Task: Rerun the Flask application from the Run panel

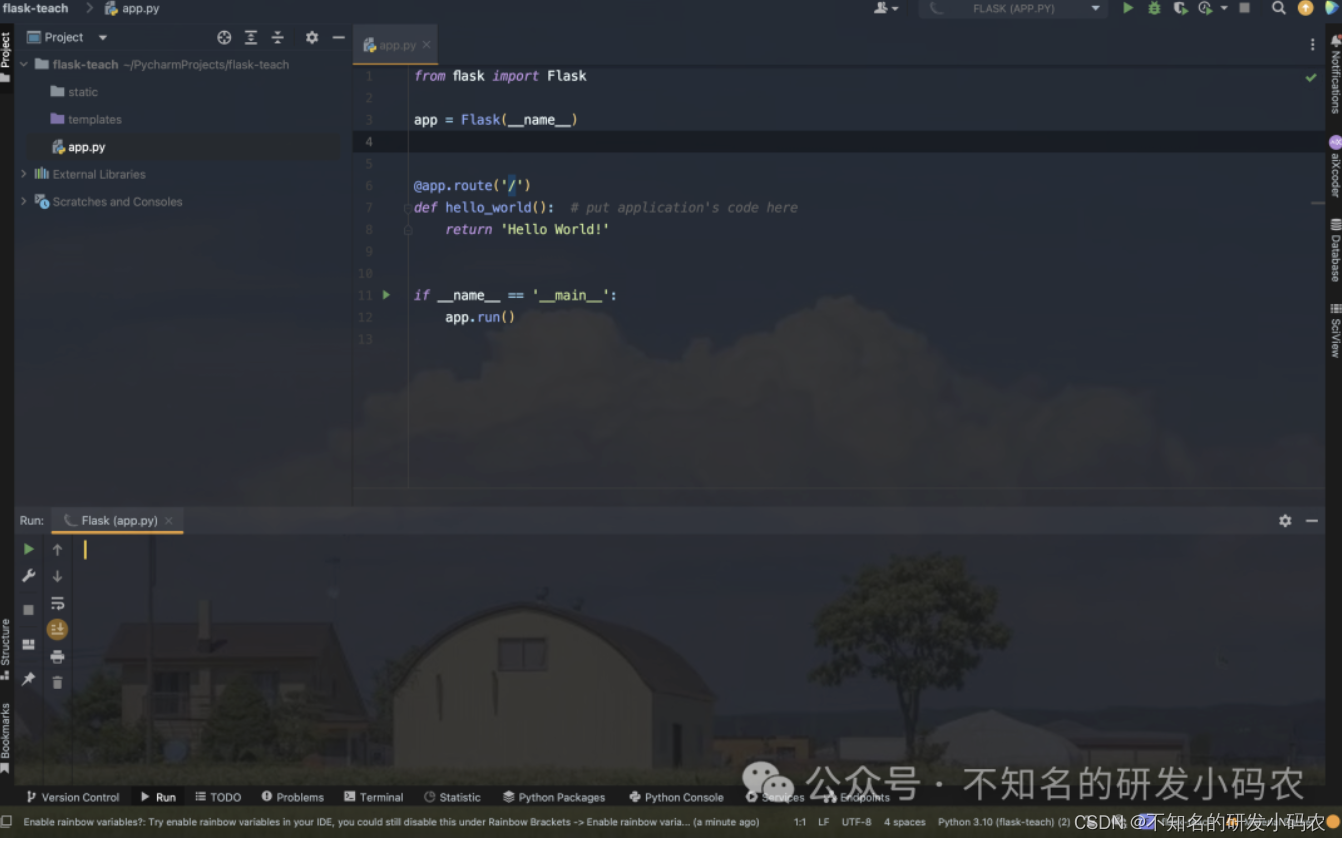Action: (x=28, y=549)
